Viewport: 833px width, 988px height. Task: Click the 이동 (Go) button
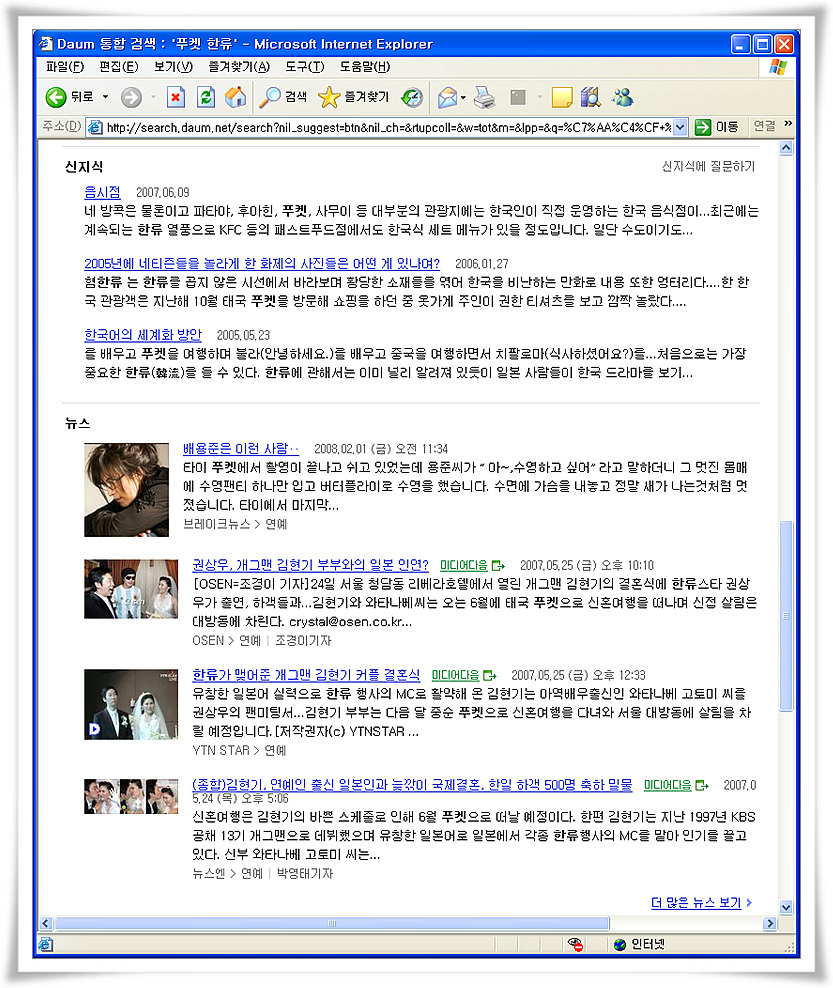coord(717,127)
